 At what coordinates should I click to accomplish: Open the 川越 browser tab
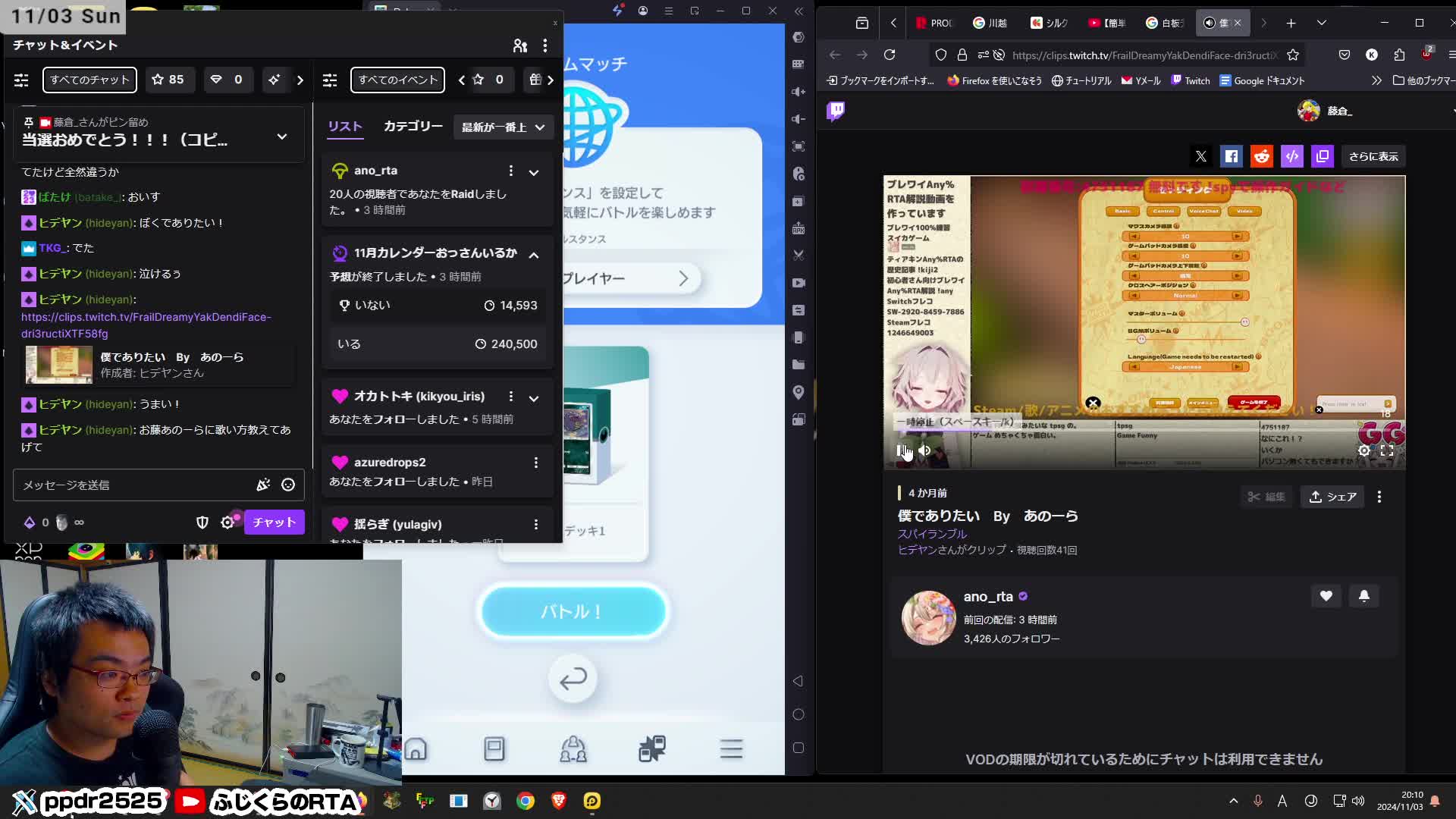[x=990, y=23]
